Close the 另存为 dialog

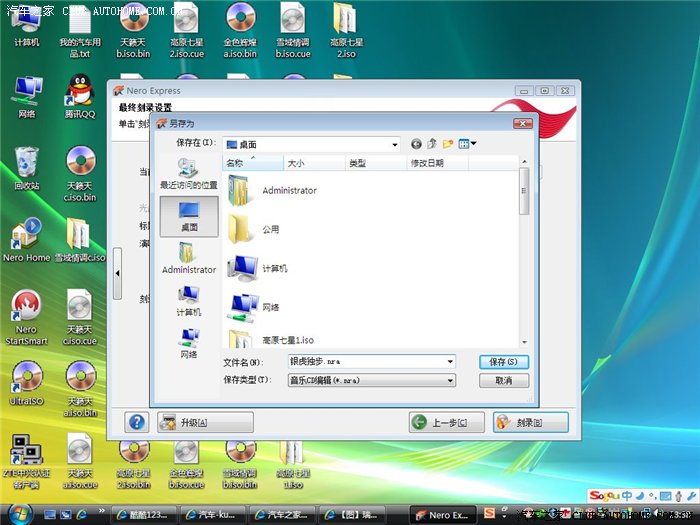[x=523, y=123]
